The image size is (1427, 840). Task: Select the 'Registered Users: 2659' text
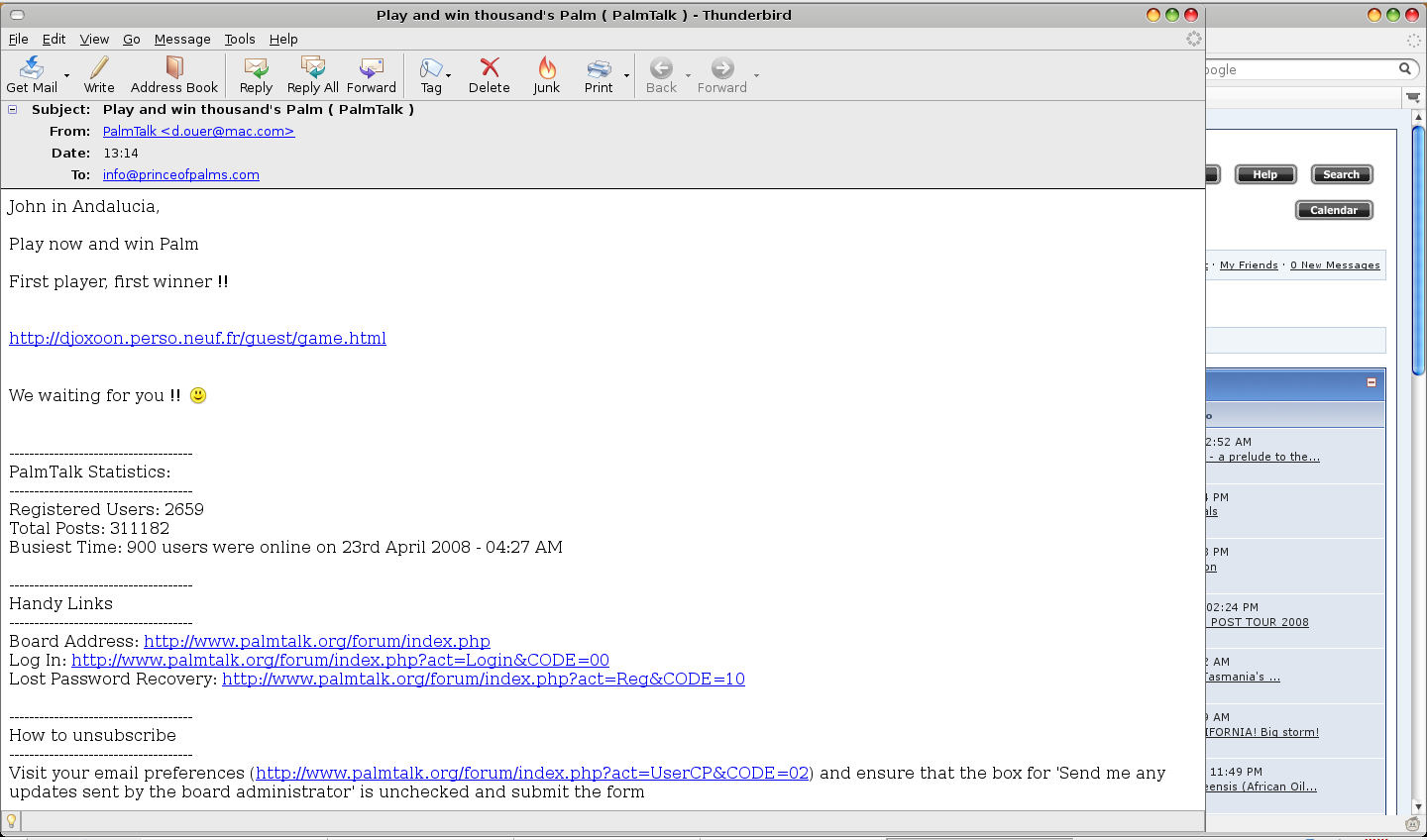tap(106, 509)
